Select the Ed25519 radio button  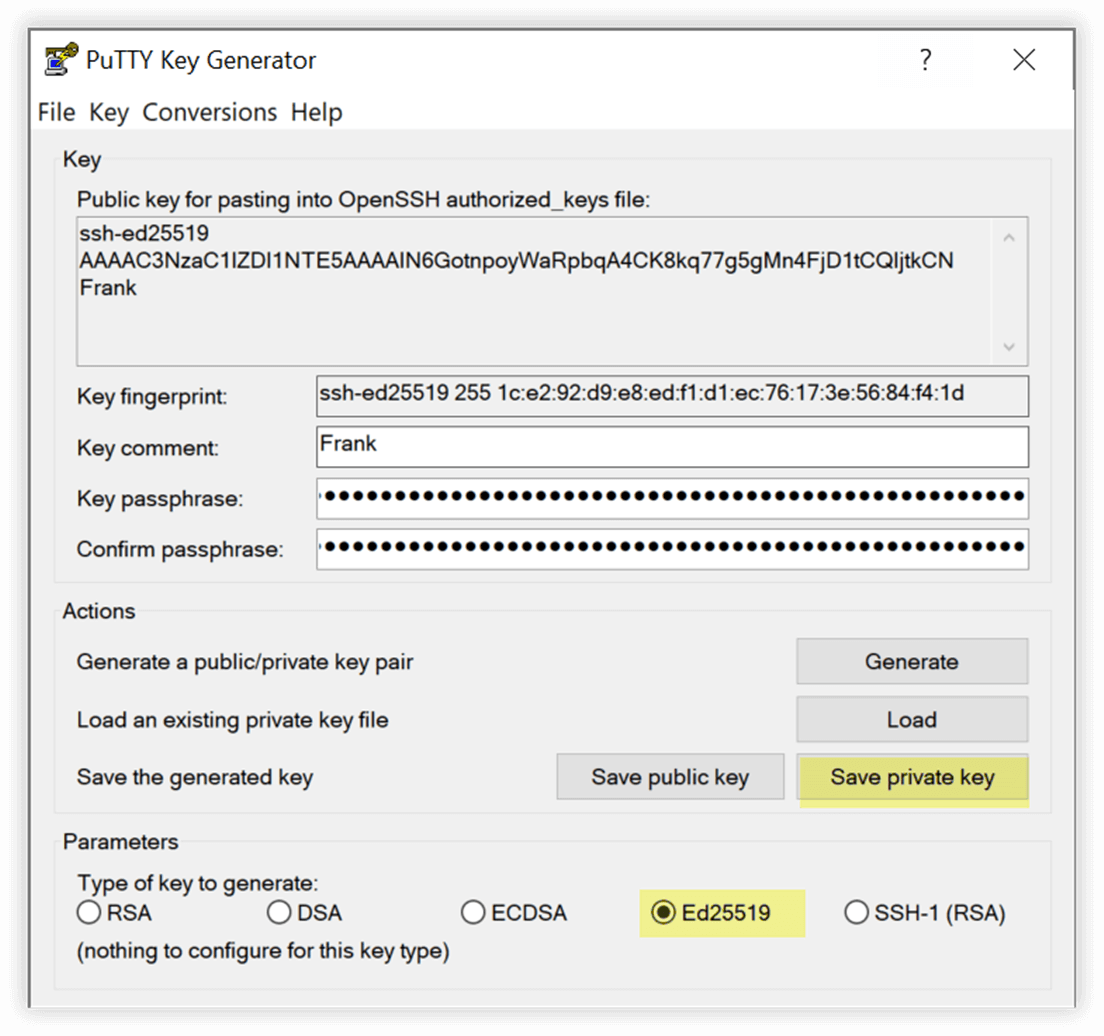(663, 912)
